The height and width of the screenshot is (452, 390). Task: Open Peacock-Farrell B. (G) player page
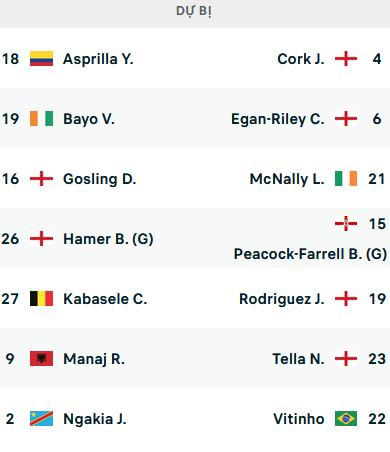310,254
